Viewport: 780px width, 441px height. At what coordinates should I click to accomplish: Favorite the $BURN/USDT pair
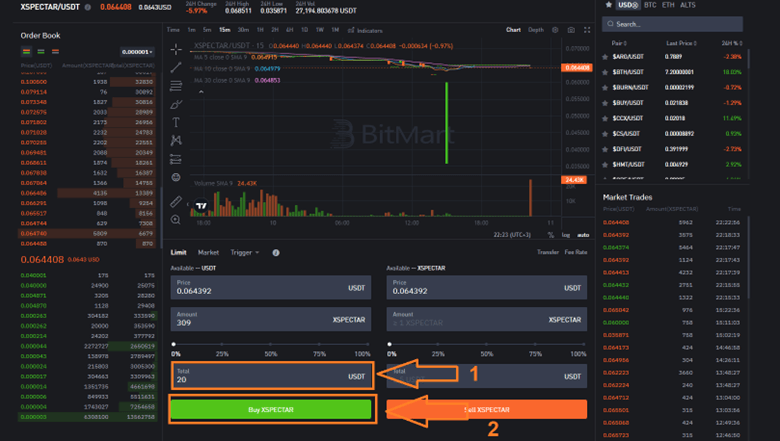[x=605, y=88]
